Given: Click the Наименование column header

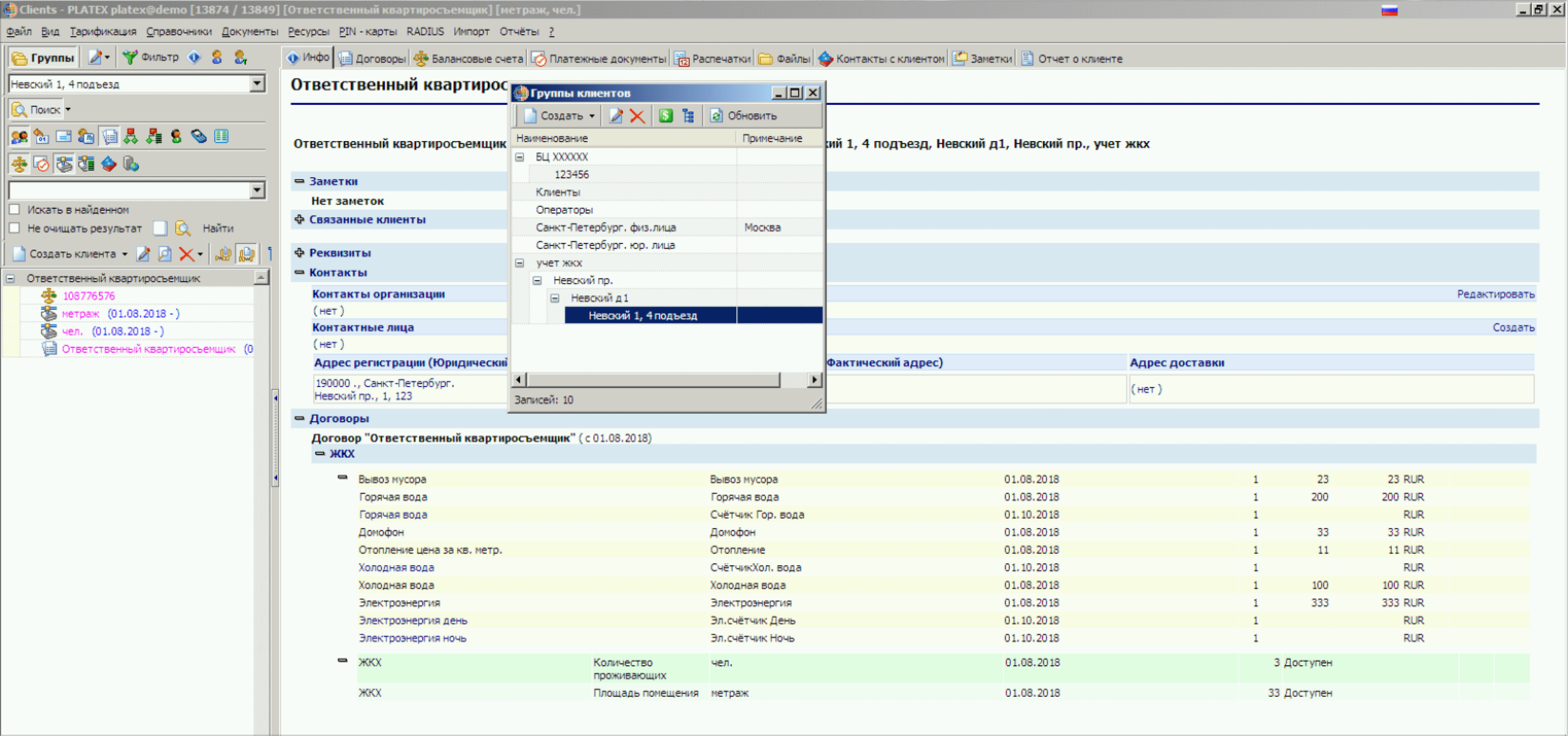Looking at the screenshot, I should (x=624, y=139).
